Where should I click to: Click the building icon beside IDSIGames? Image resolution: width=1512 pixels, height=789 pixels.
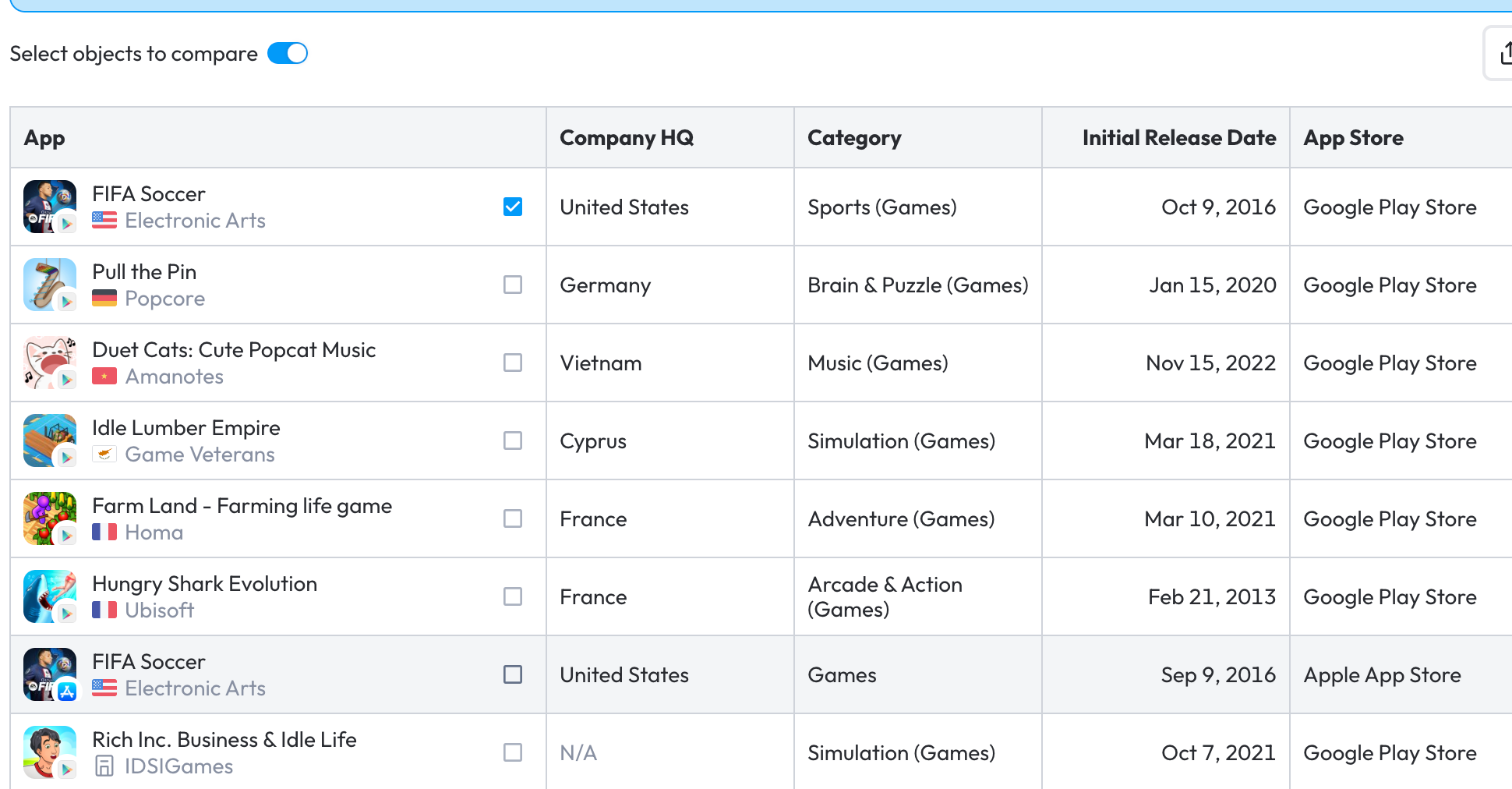coord(104,766)
